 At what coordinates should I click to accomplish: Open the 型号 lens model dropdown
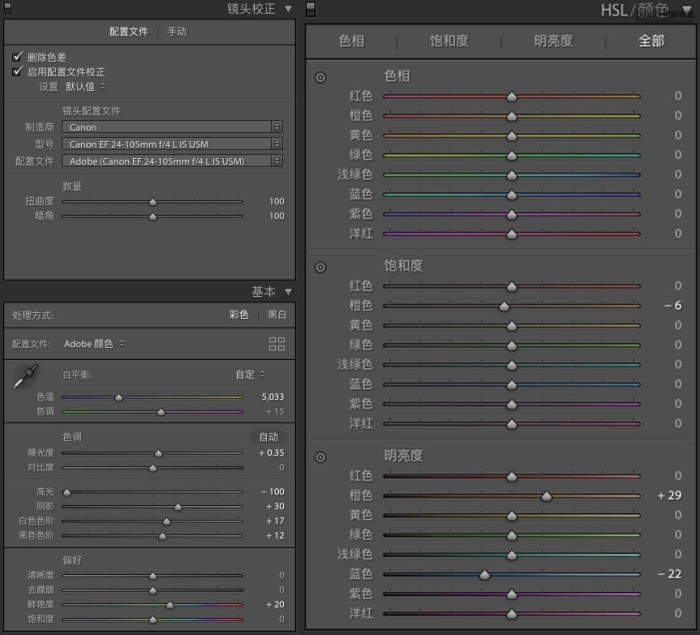(x=172, y=144)
